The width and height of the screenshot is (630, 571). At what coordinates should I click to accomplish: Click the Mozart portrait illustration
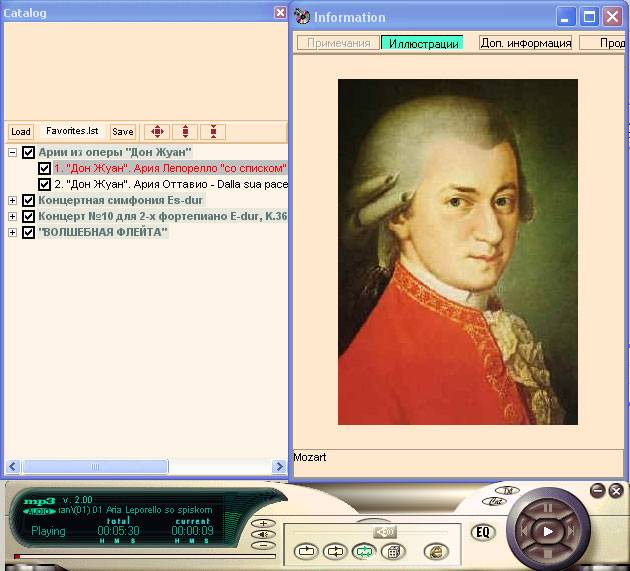tap(458, 252)
